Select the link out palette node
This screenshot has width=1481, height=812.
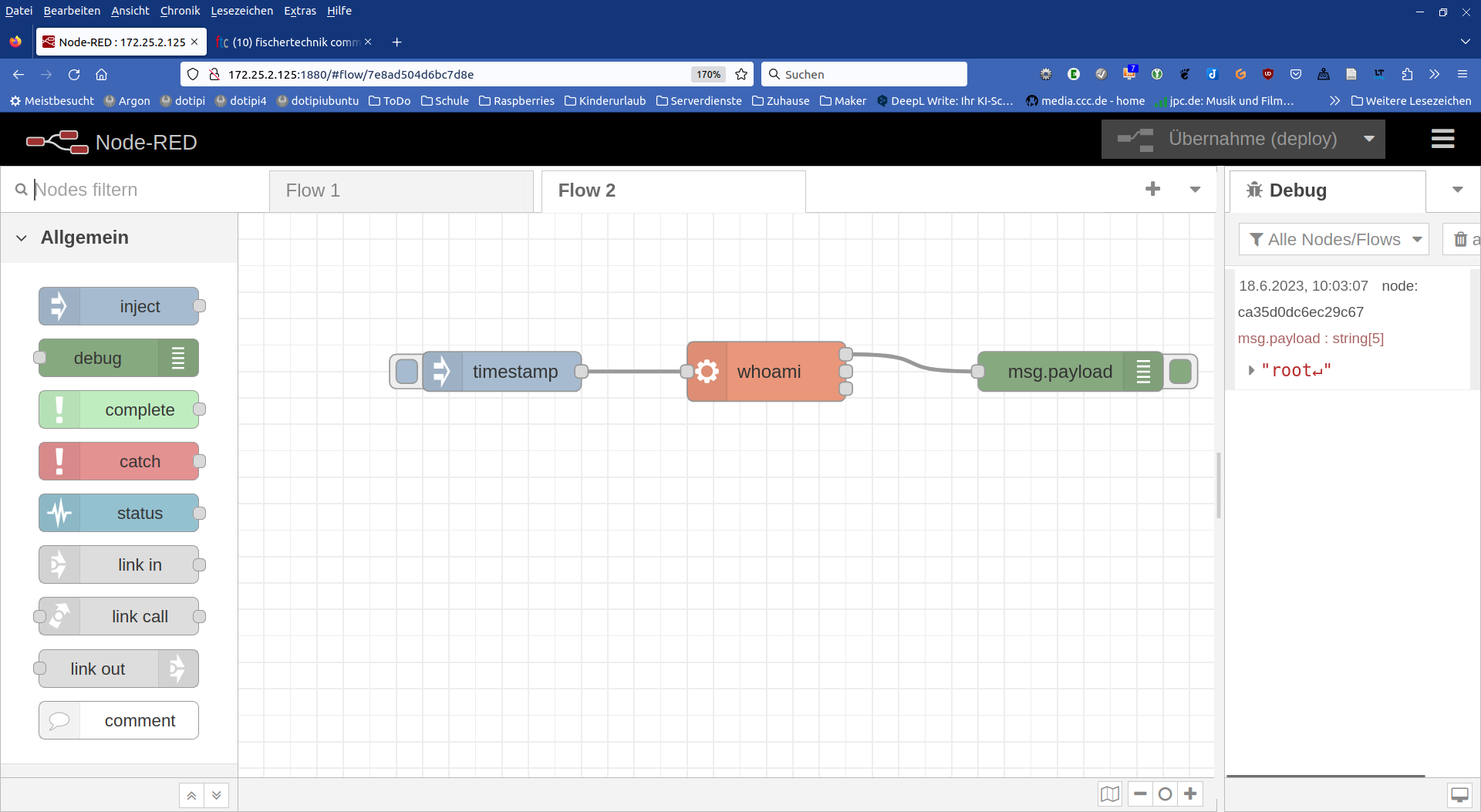click(x=119, y=669)
